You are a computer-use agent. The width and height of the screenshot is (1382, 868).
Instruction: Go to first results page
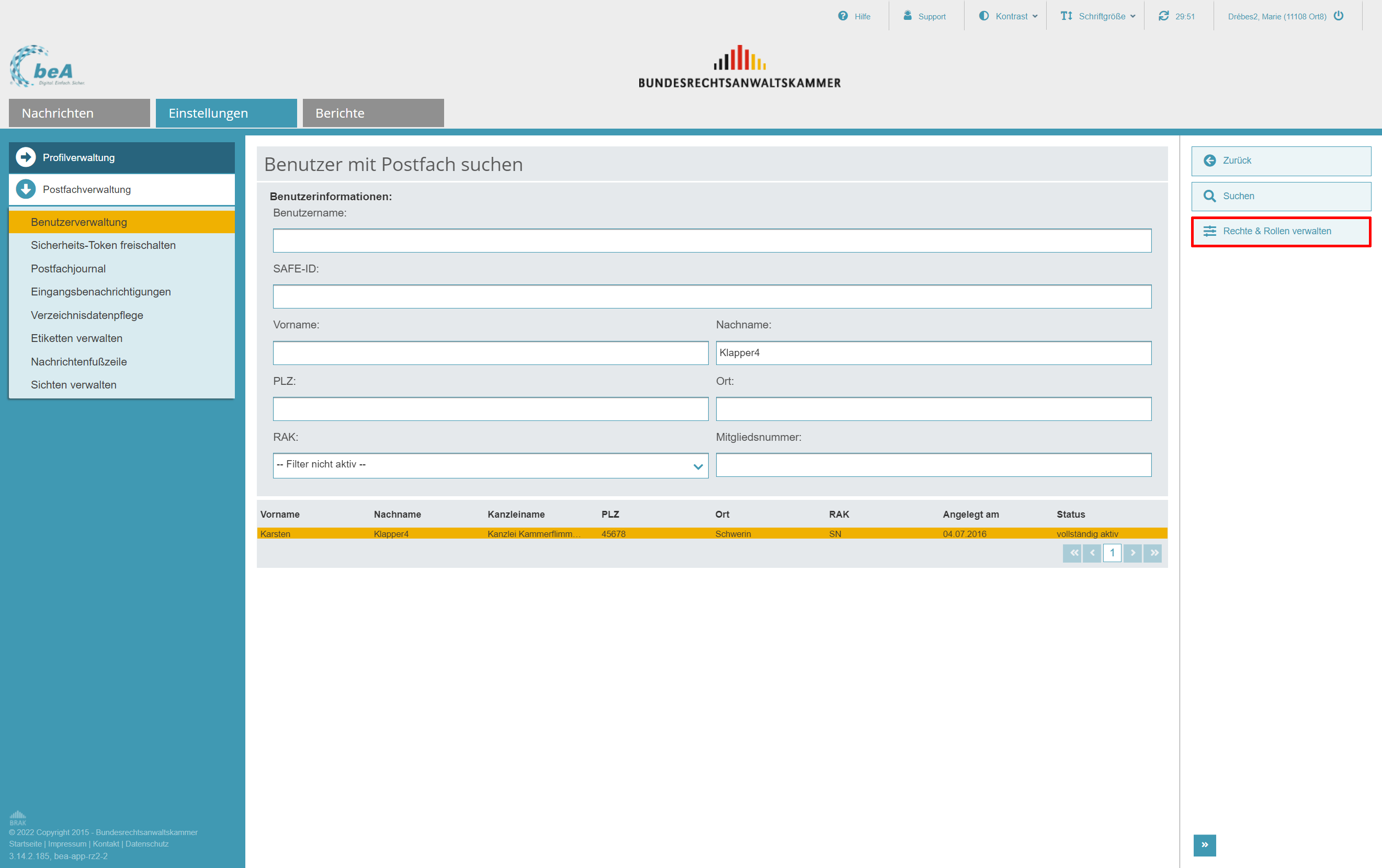[1072, 553]
